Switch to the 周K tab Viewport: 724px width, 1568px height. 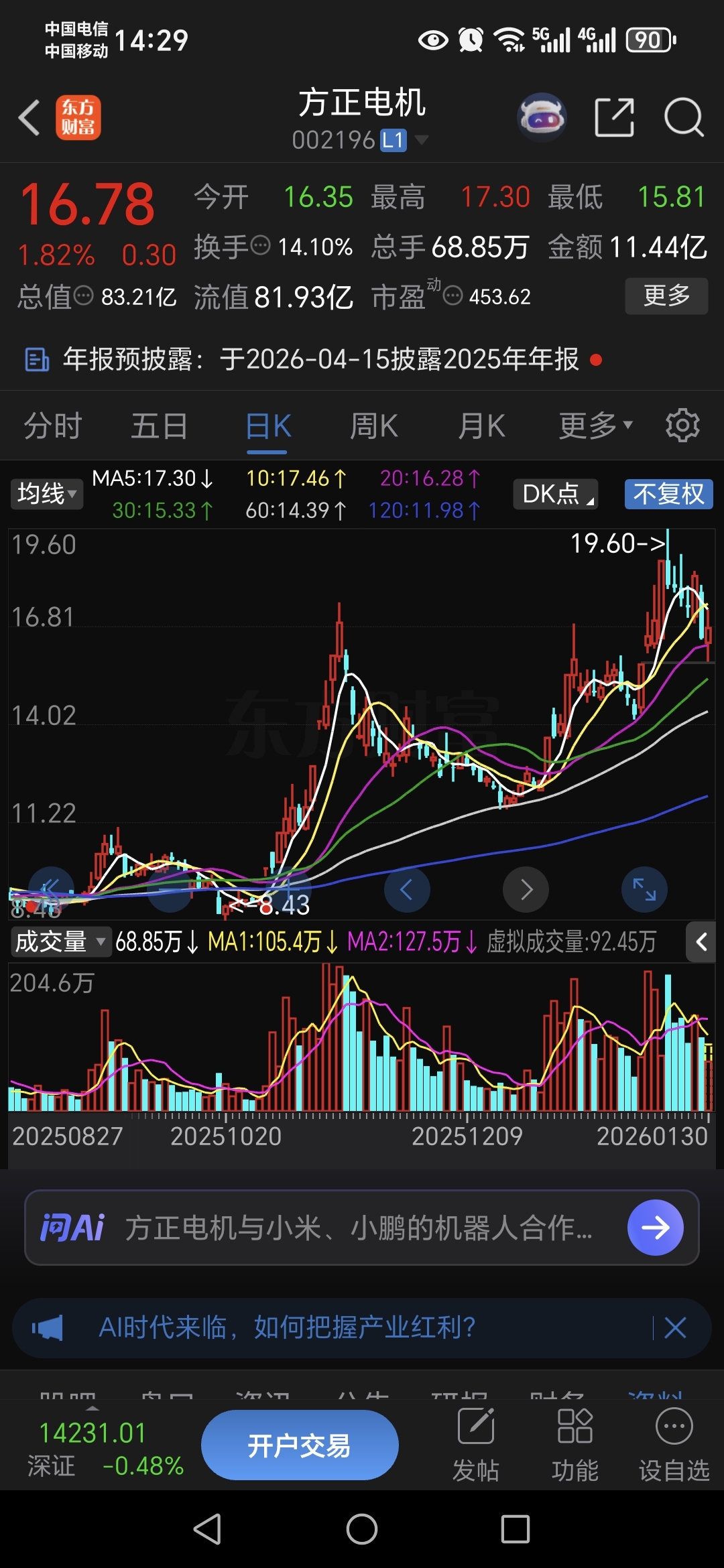[x=374, y=426]
